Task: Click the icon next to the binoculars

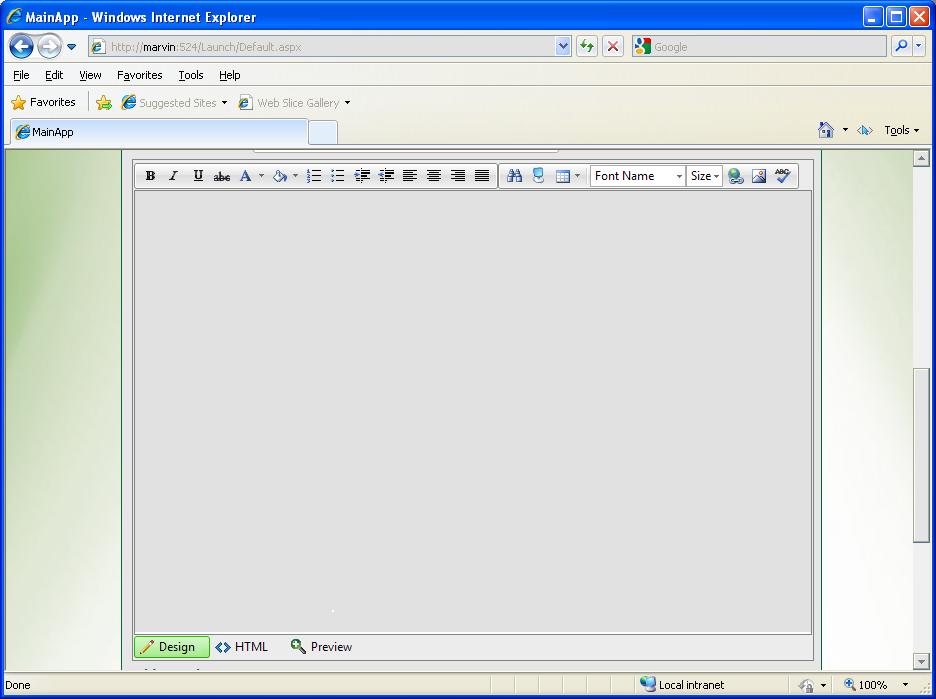Action: click(538, 175)
